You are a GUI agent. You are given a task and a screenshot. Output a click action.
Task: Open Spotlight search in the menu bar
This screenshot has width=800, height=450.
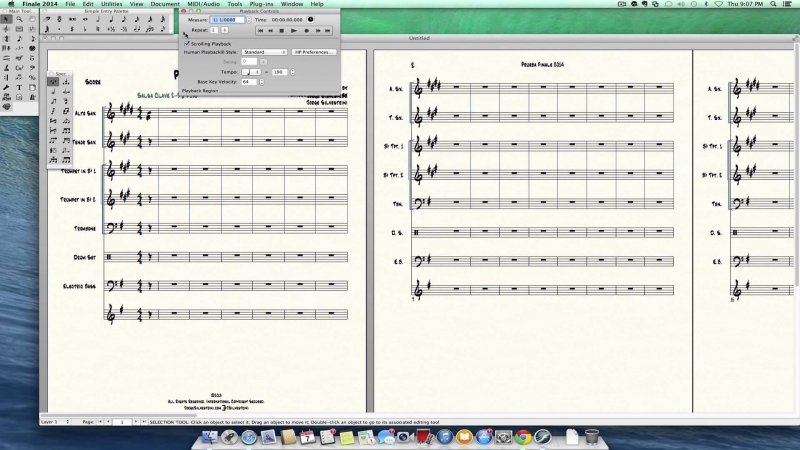[x=773, y=4]
